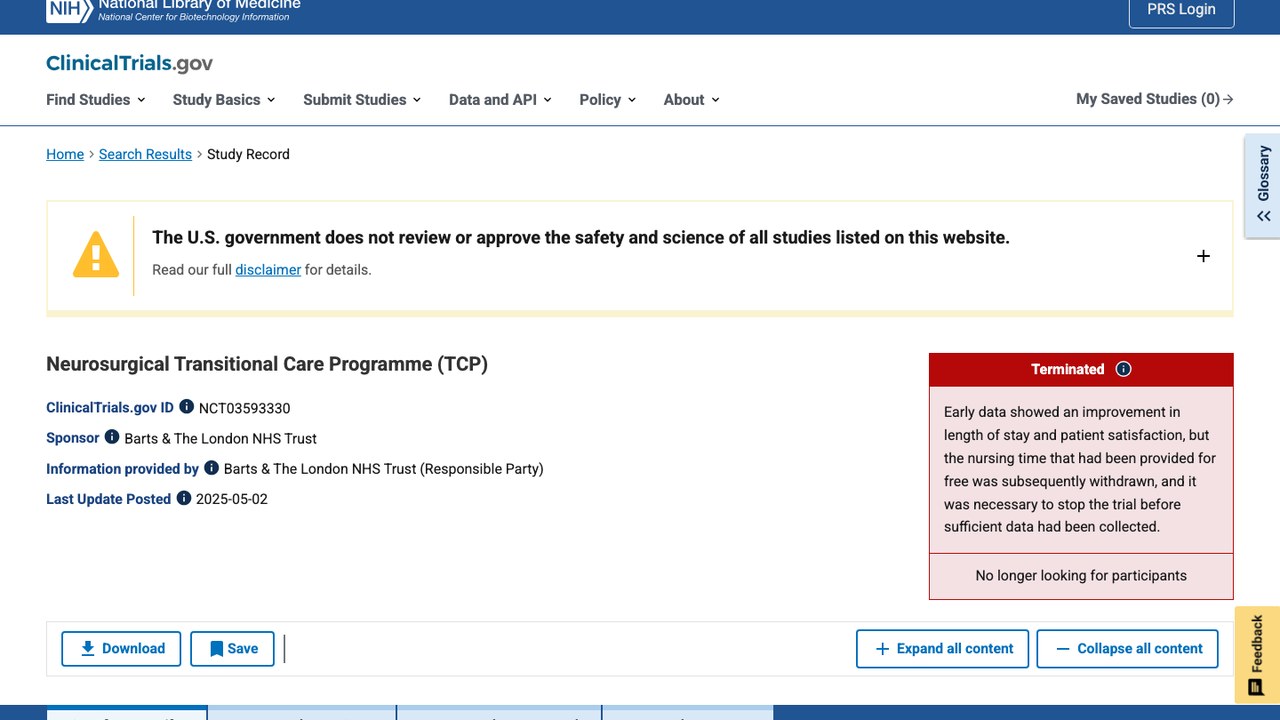The width and height of the screenshot is (1280, 720).
Task: Click the PRS Login button
Action: point(1182,10)
